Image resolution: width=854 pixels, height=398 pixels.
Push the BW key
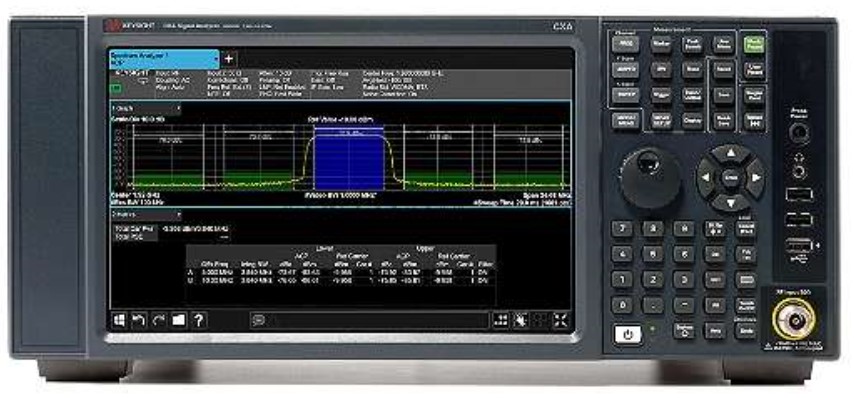[x=661, y=70]
